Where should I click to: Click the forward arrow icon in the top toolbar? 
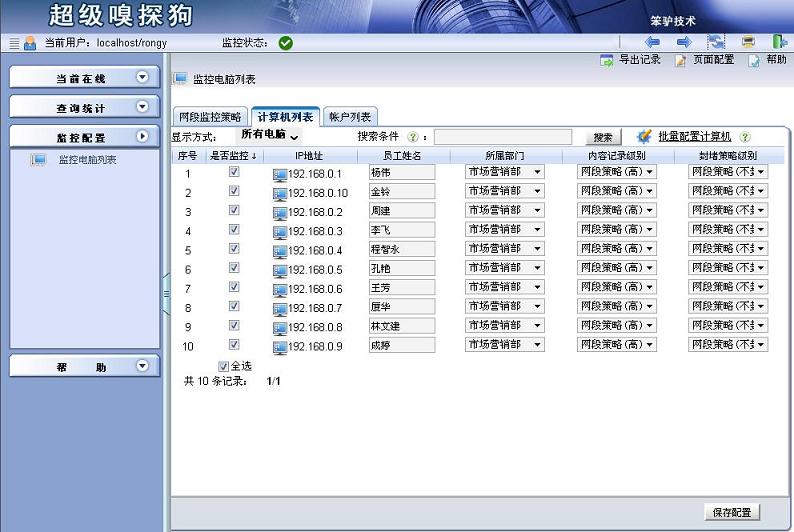click(684, 42)
